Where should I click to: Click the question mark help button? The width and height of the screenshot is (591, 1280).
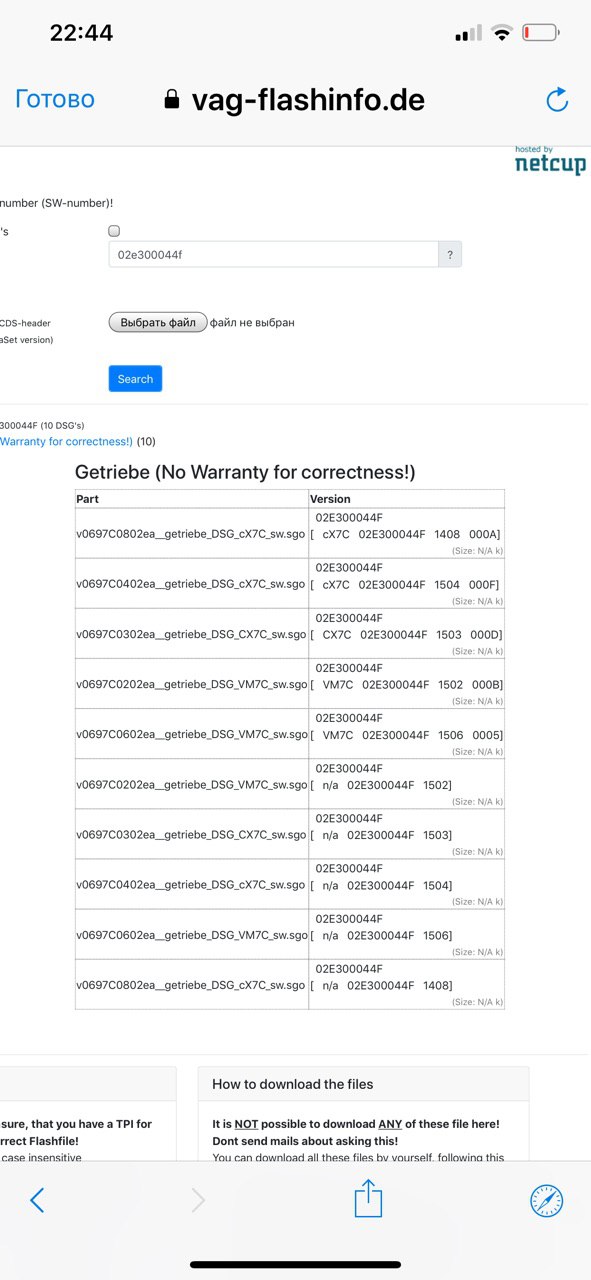coord(450,255)
